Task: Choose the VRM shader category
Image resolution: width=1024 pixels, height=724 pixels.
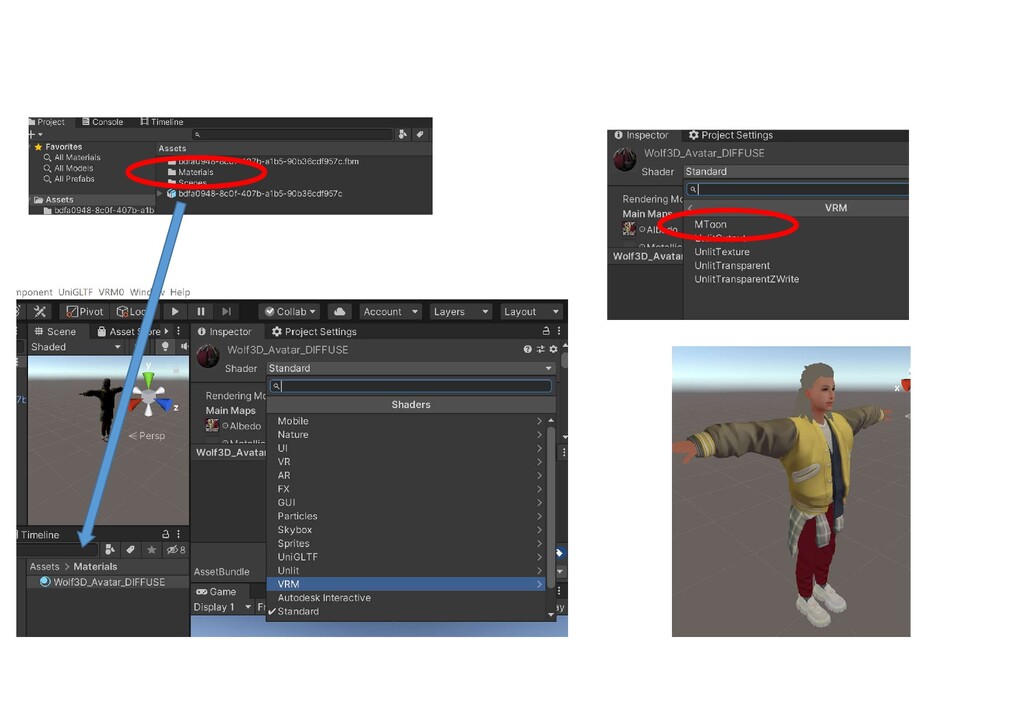Action: pyautogui.click(x=406, y=584)
